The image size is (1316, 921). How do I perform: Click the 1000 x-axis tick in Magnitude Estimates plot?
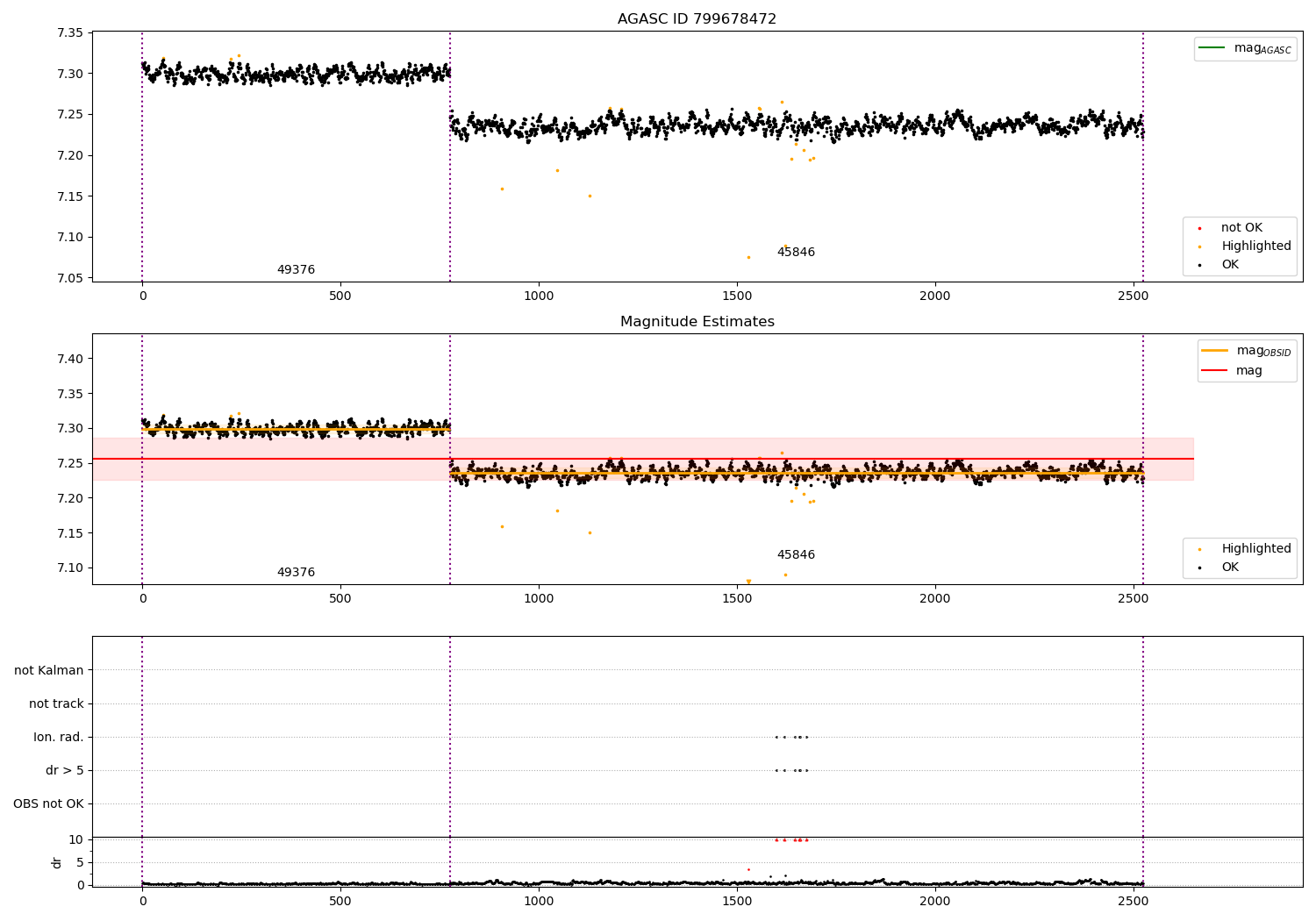[x=539, y=599]
